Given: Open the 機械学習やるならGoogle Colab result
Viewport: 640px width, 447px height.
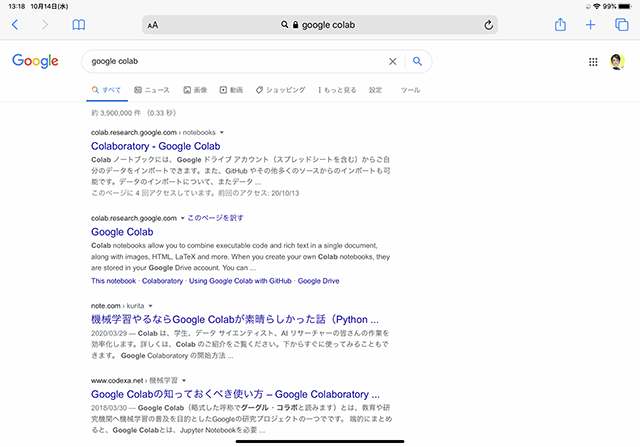Looking at the screenshot, I should click(x=235, y=319).
